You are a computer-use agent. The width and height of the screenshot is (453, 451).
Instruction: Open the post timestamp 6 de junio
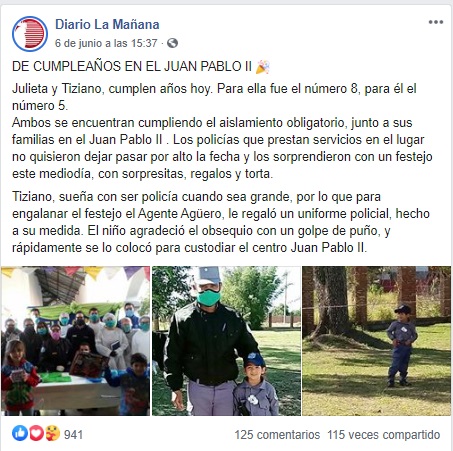coord(106,43)
